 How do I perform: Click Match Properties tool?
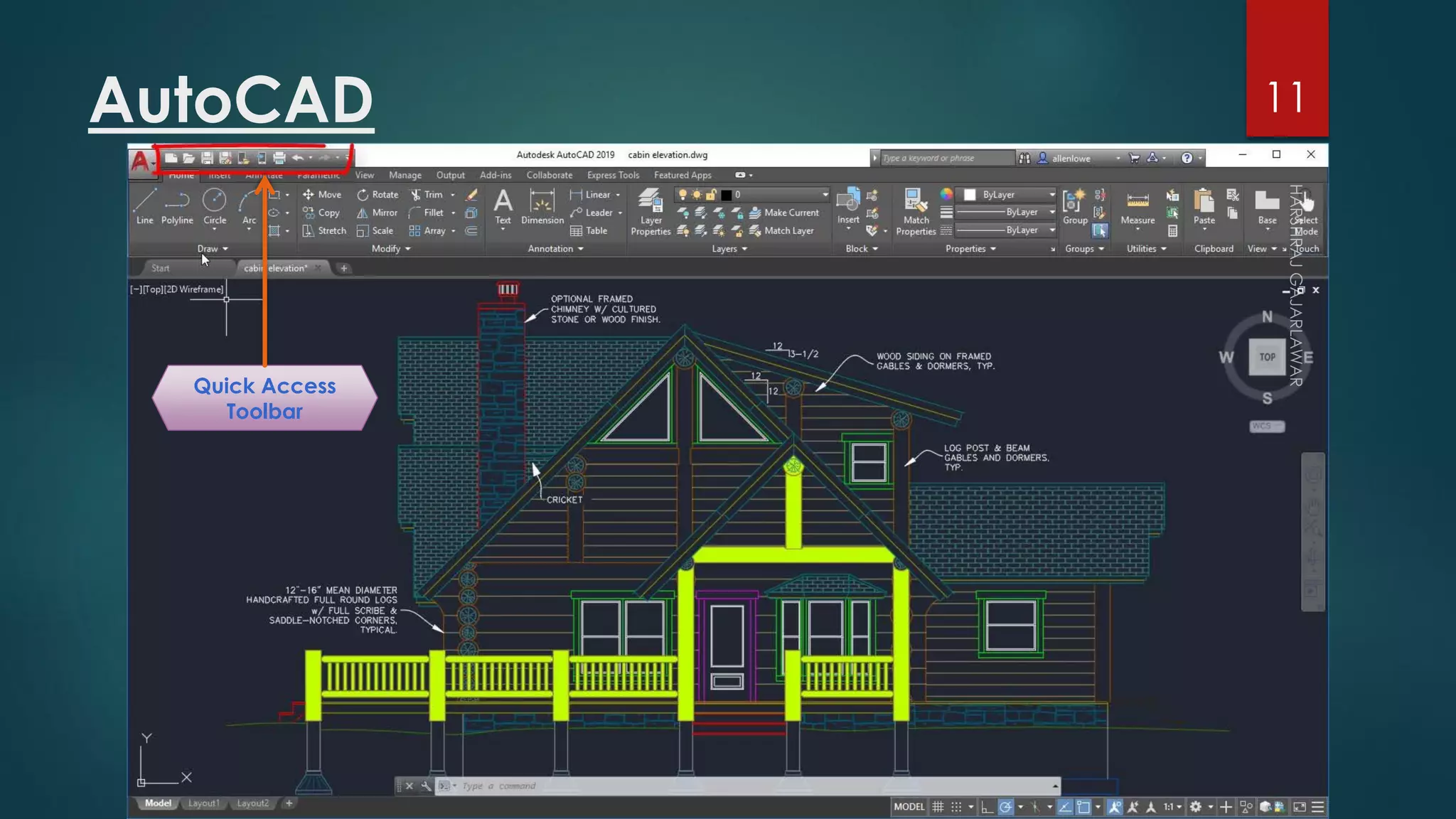point(916,212)
